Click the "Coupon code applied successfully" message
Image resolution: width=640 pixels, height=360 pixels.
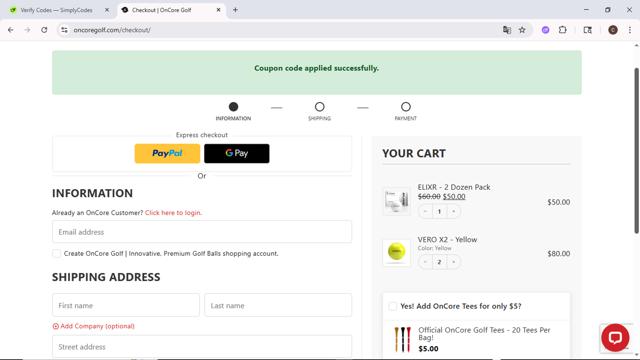(x=316, y=68)
